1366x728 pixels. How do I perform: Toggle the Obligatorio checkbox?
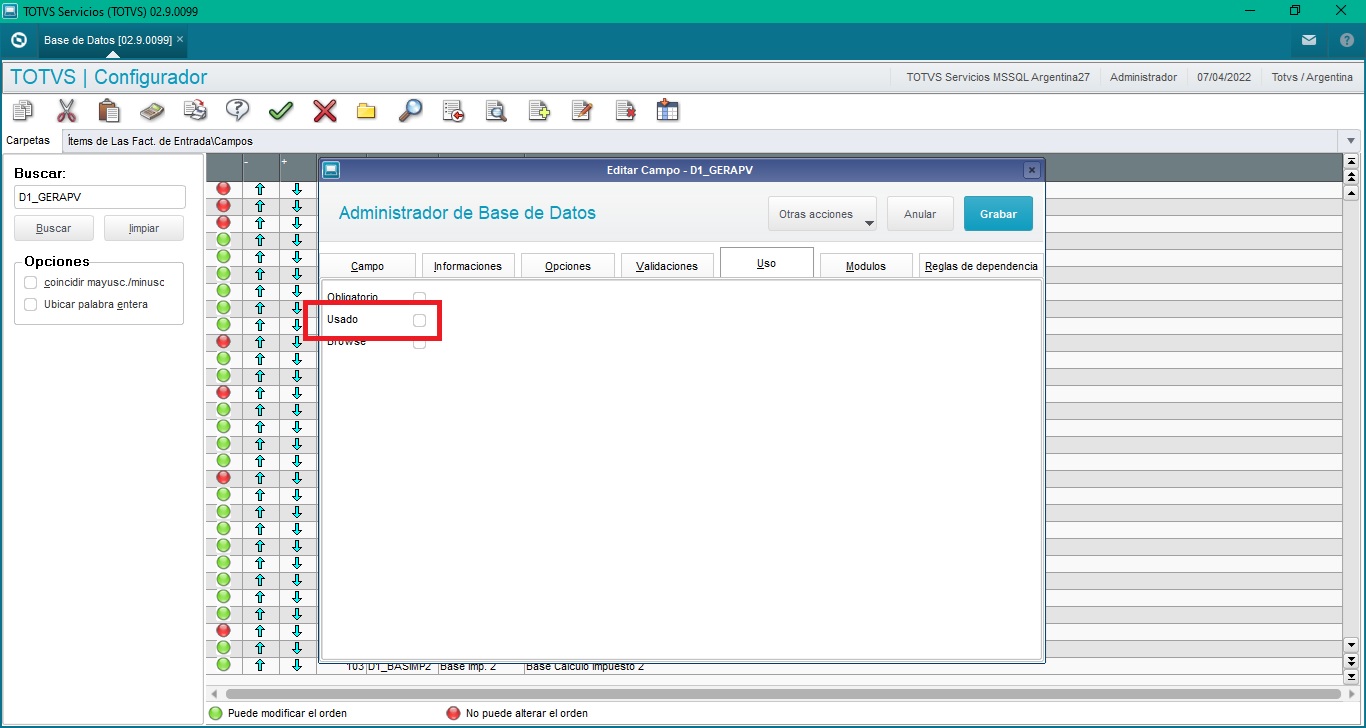(x=420, y=298)
